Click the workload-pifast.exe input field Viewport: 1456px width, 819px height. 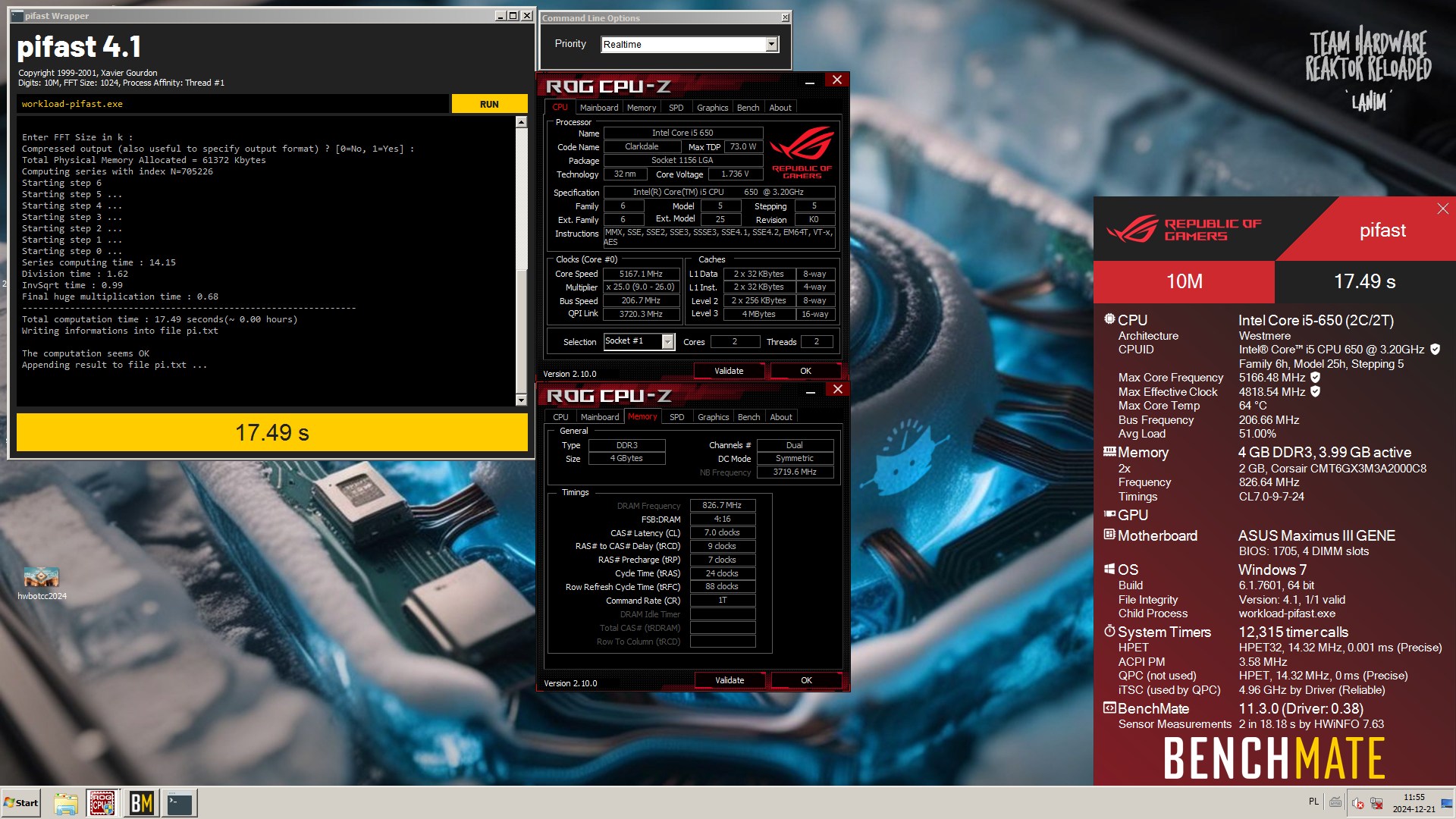pos(233,104)
